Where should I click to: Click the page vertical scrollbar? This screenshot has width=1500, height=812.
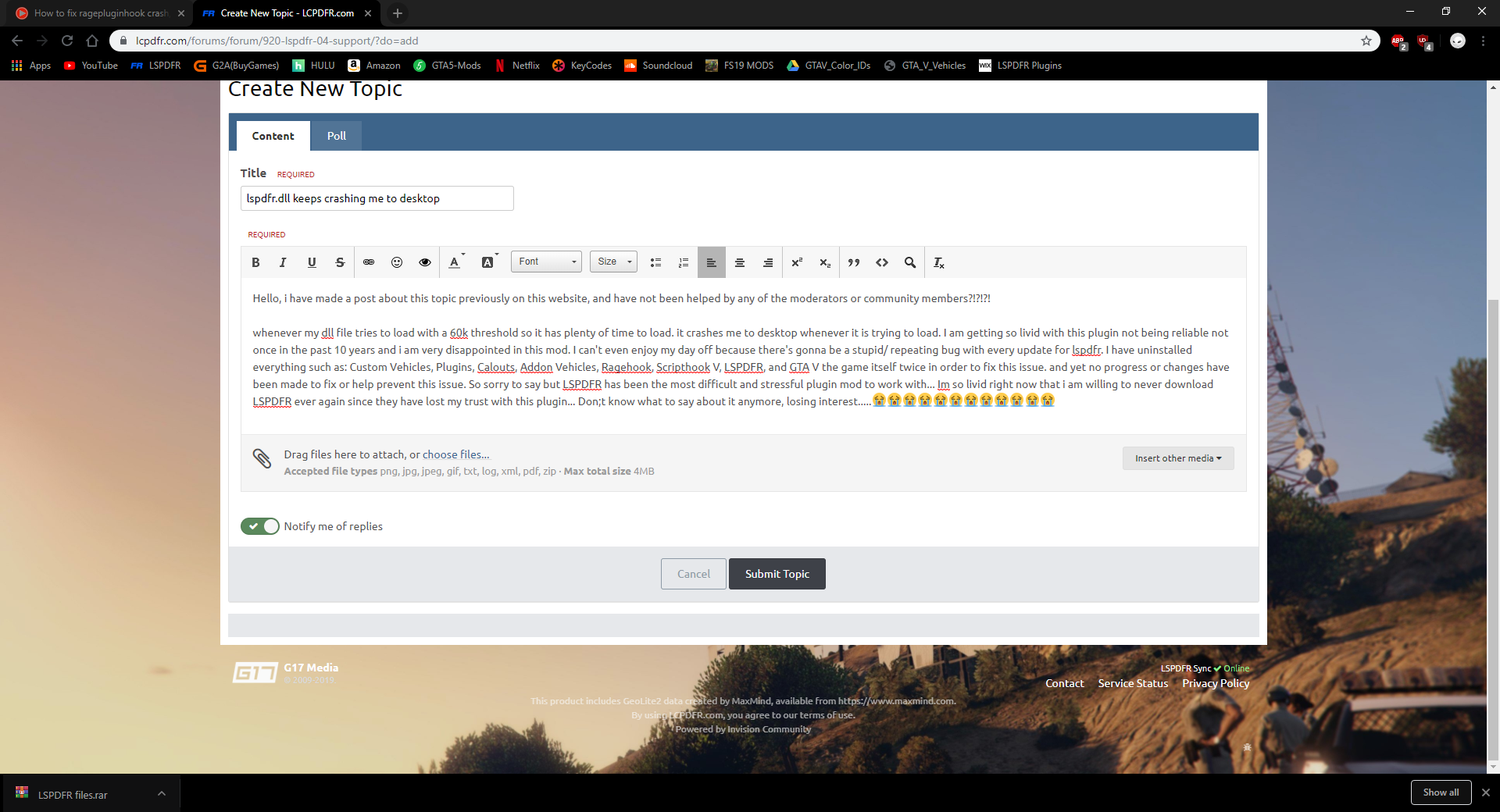click(x=1493, y=529)
